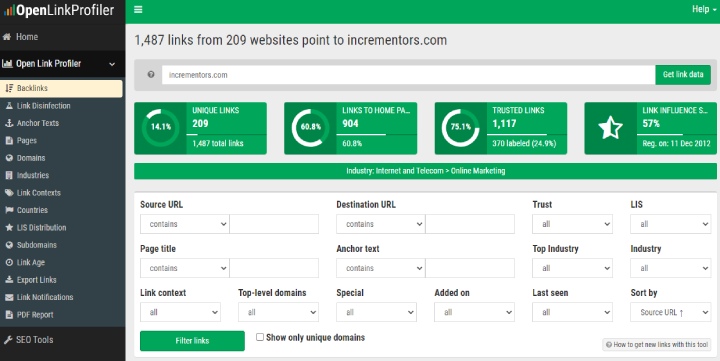Click the Link Contexts tags icon
Screen dimensions: 720x361
pos(9,193)
